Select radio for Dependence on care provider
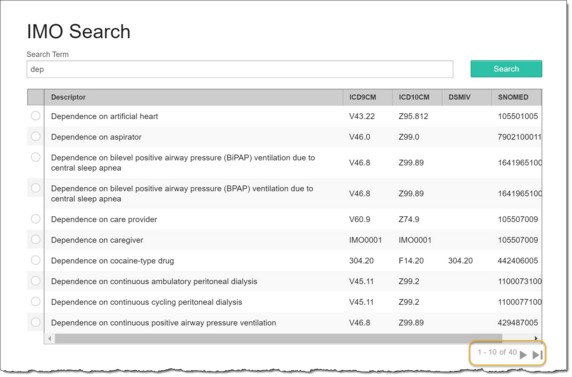This screenshot has height=377, width=572. 35,219
